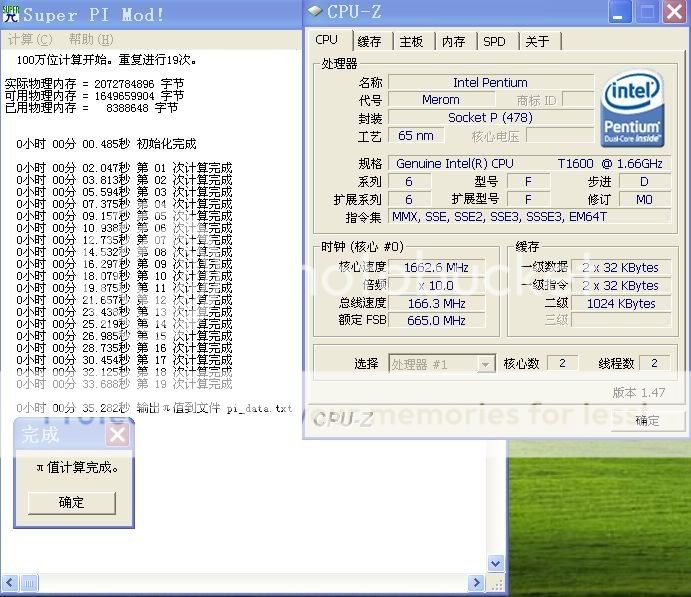This screenshot has width=691, height=597.
Task: Click instruction set field MMX, SSE, SSE2
Action: tap(529, 217)
